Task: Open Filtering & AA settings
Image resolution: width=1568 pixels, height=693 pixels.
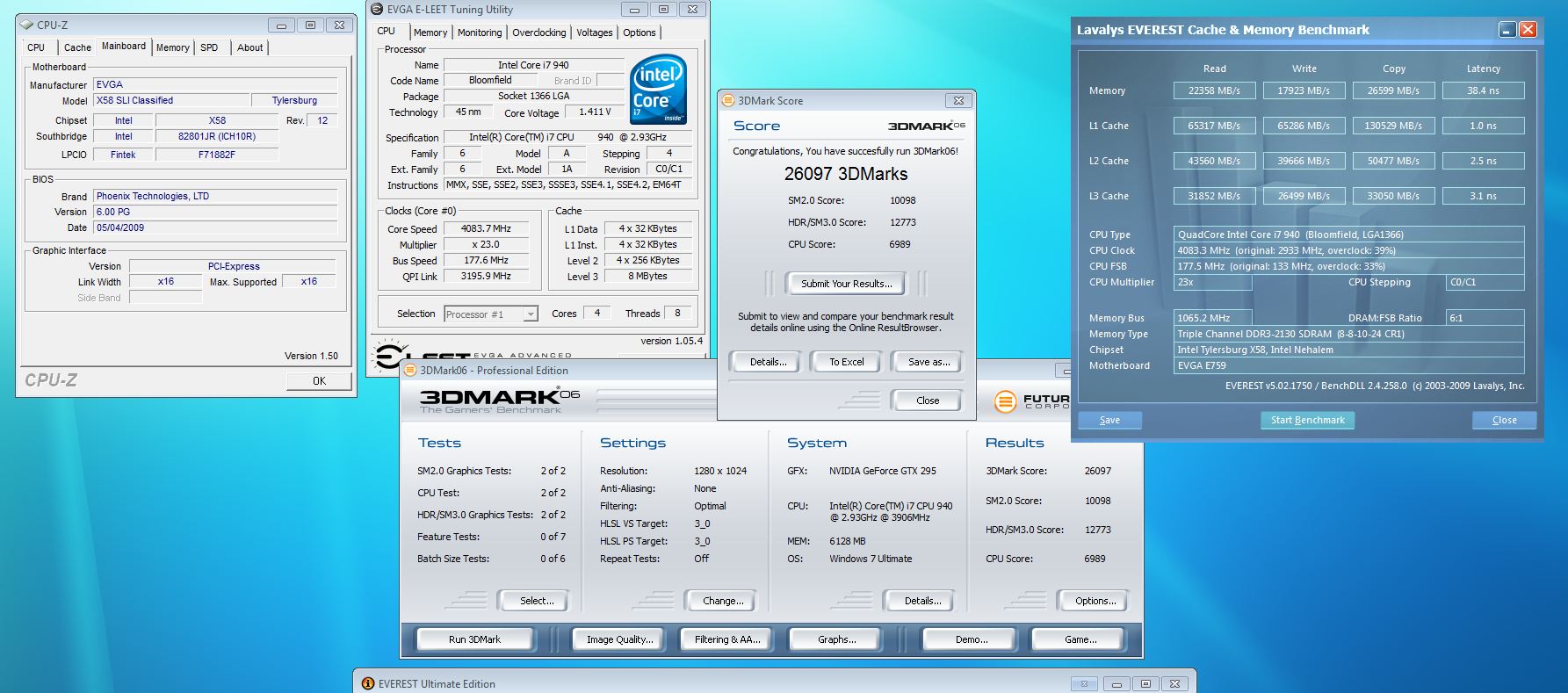Action: [727, 639]
